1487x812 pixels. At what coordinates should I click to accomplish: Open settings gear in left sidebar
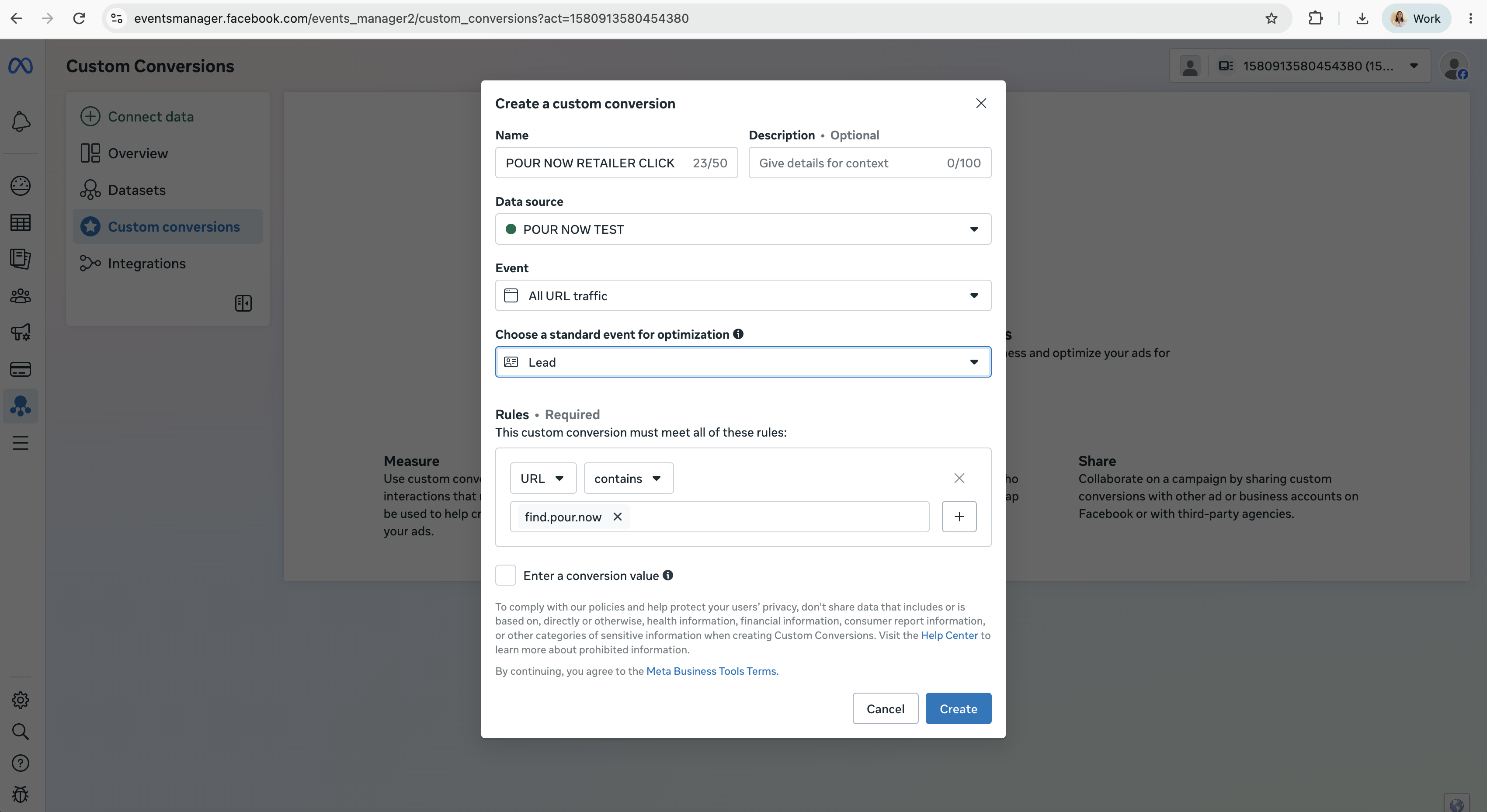(x=21, y=700)
